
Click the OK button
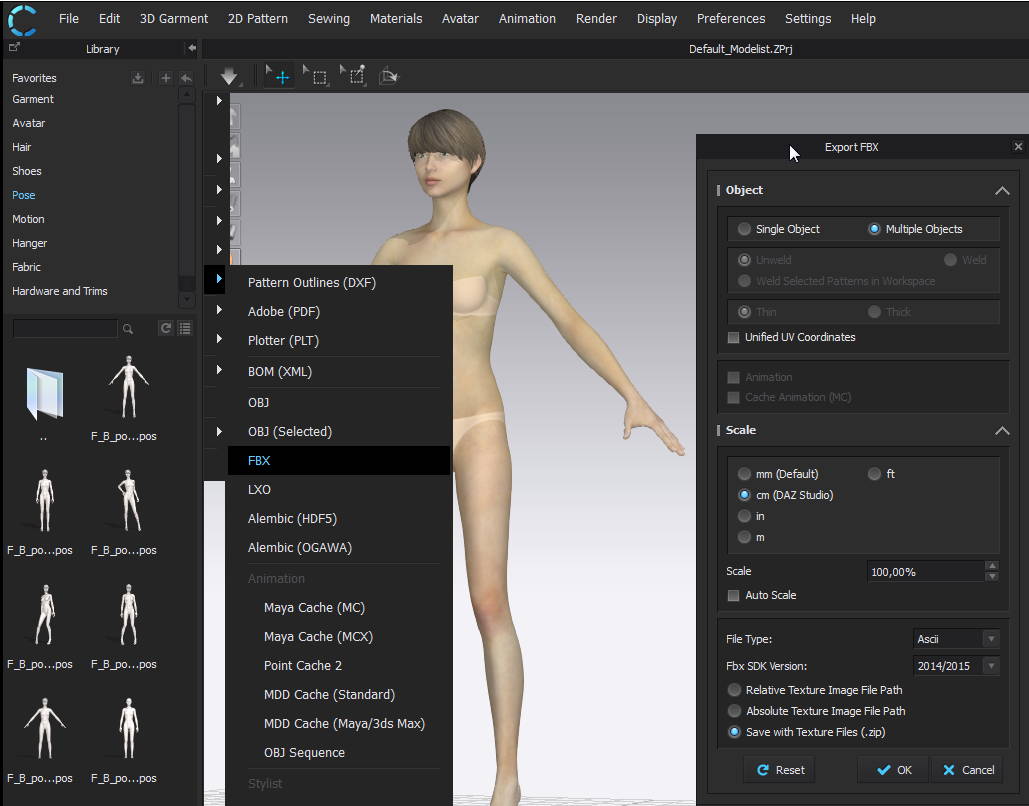tap(893, 770)
